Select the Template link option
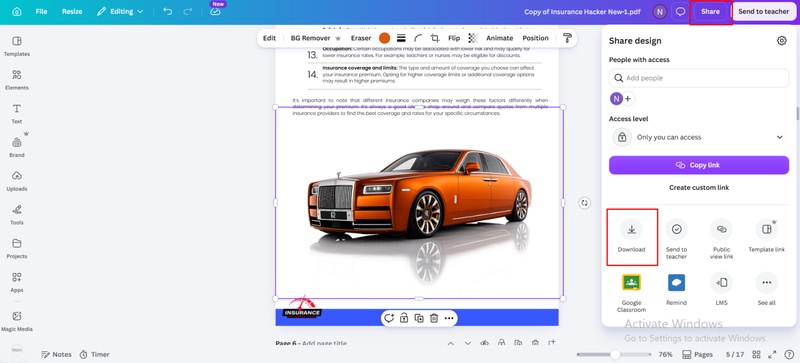 (766, 236)
